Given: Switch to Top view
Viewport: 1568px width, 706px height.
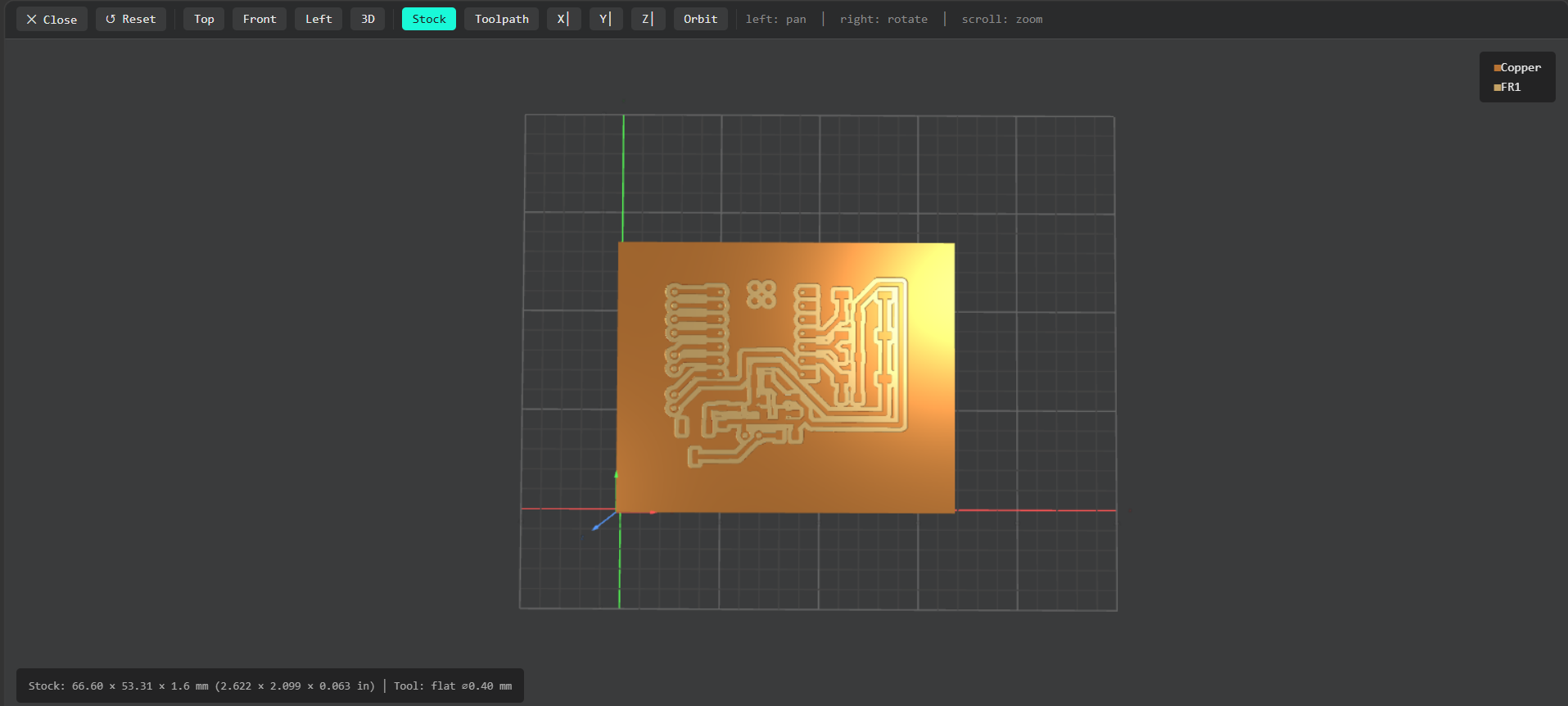Looking at the screenshot, I should point(204,19).
